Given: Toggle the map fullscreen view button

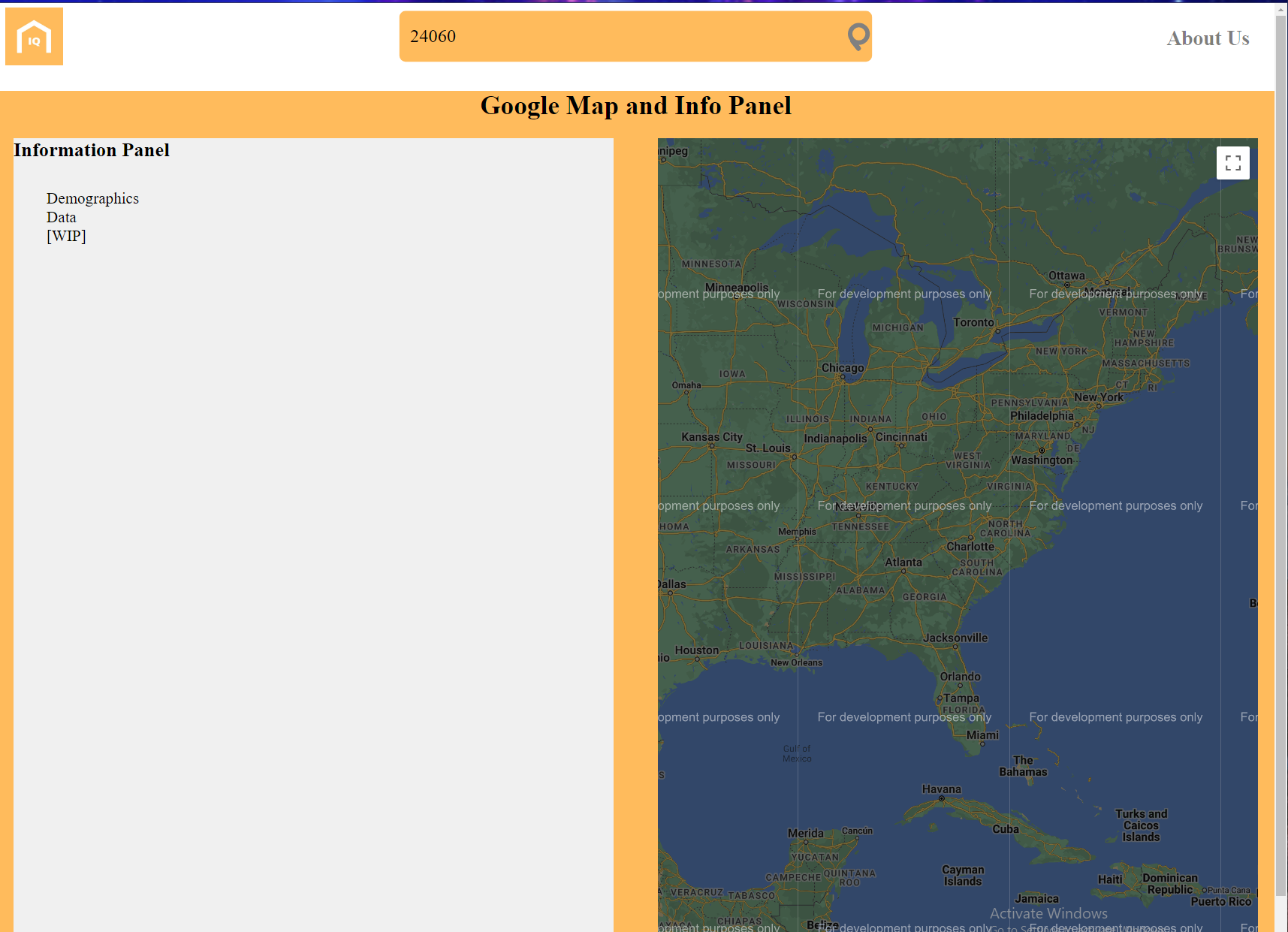Looking at the screenshot, I should coord(1232,163).
